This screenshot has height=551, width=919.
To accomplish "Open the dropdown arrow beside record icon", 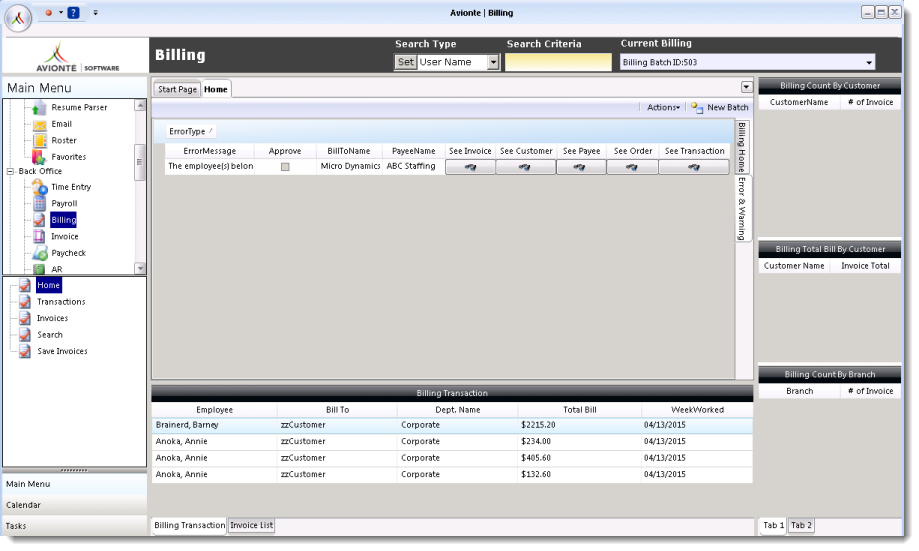I will (x=60, y=12).
